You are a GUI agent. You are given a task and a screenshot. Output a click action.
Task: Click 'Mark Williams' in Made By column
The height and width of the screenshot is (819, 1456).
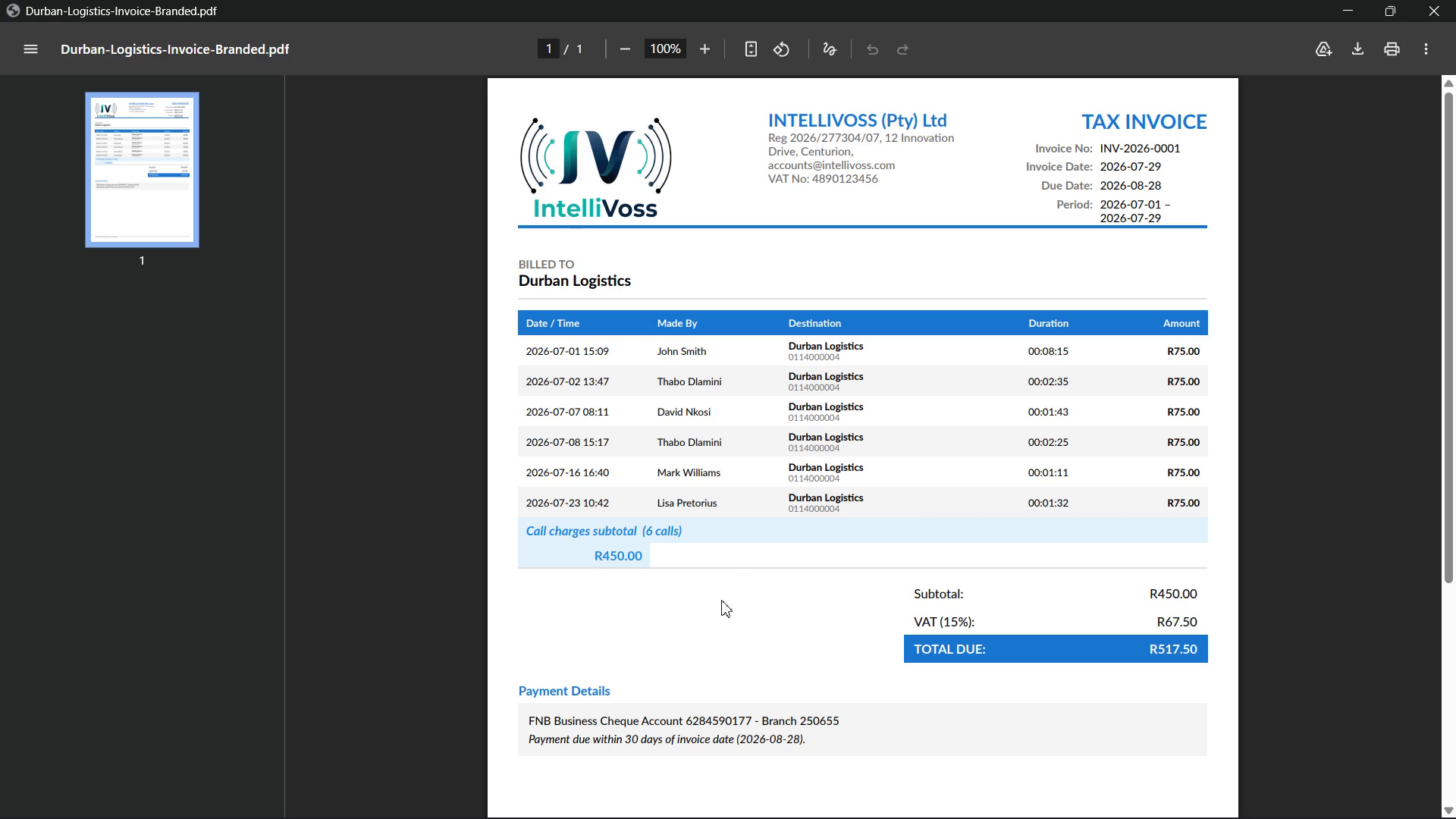pyautogui.click(x=689, y=472)
